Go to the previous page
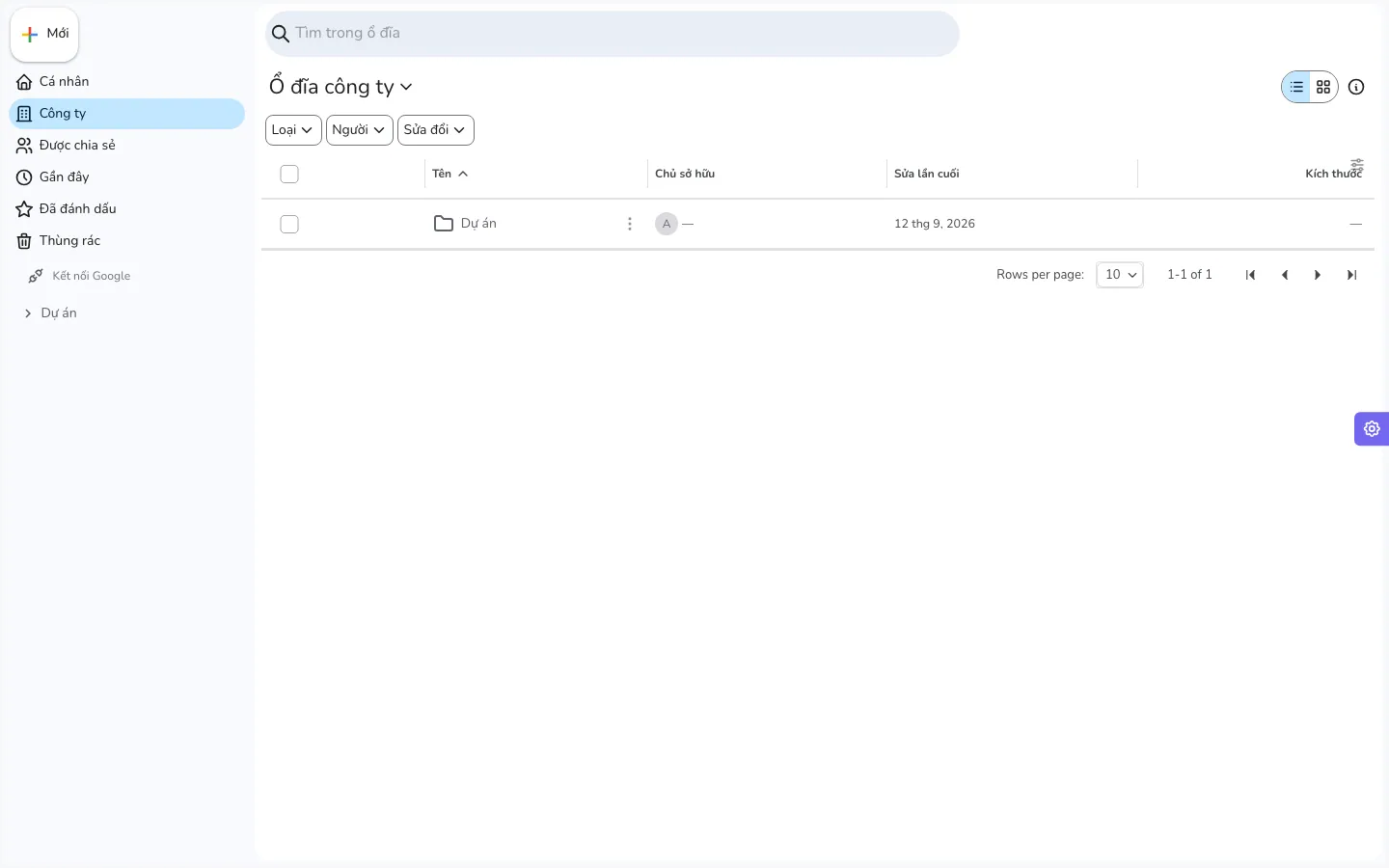 coord(1284,275)
